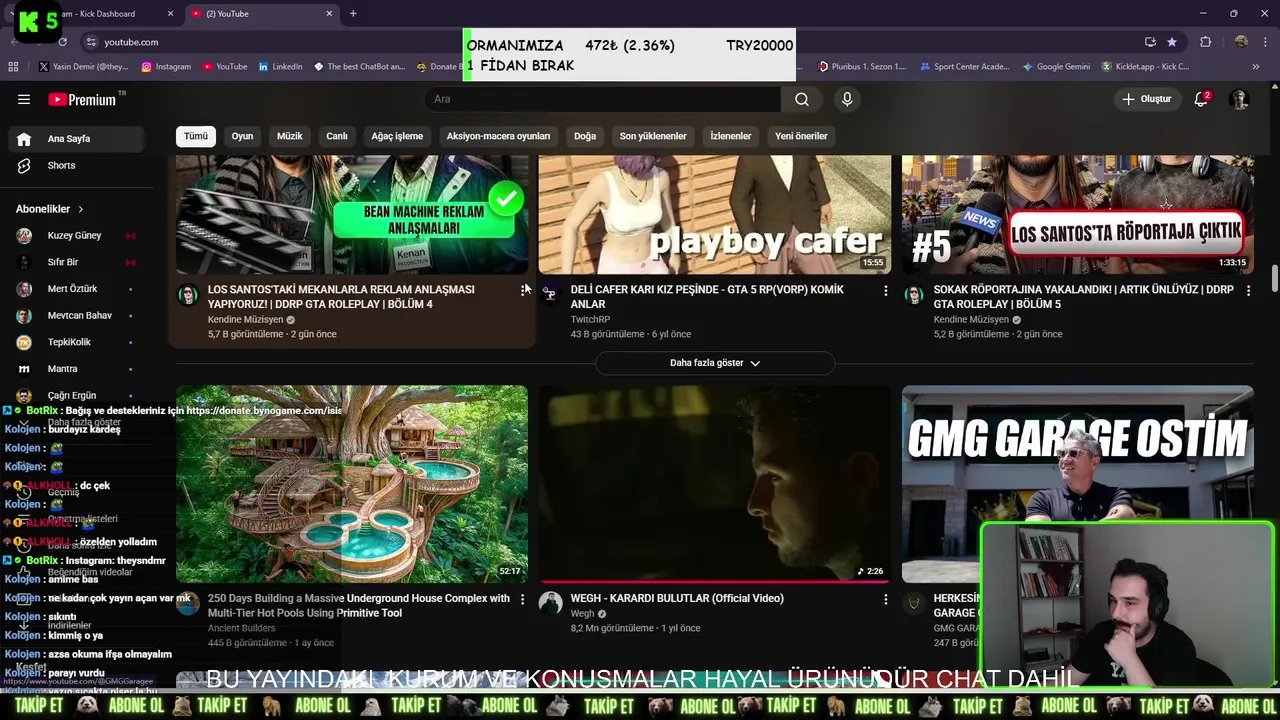Select the Oyun filter chip

(x=243, y=136)
